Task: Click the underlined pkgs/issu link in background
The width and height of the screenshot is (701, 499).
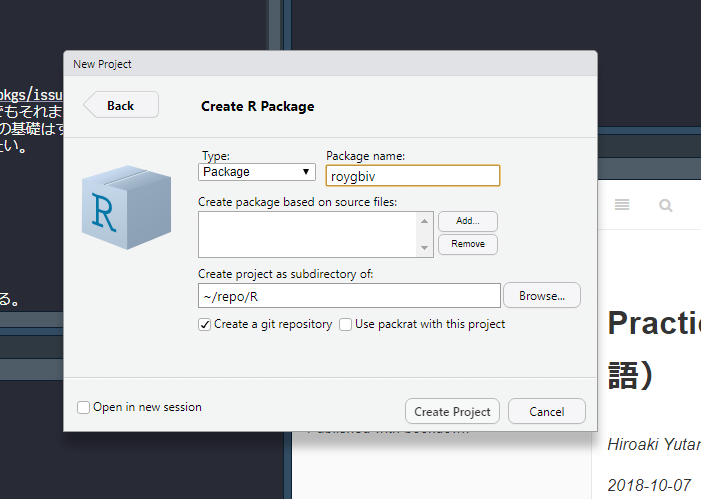Action: tap(30, 96)
